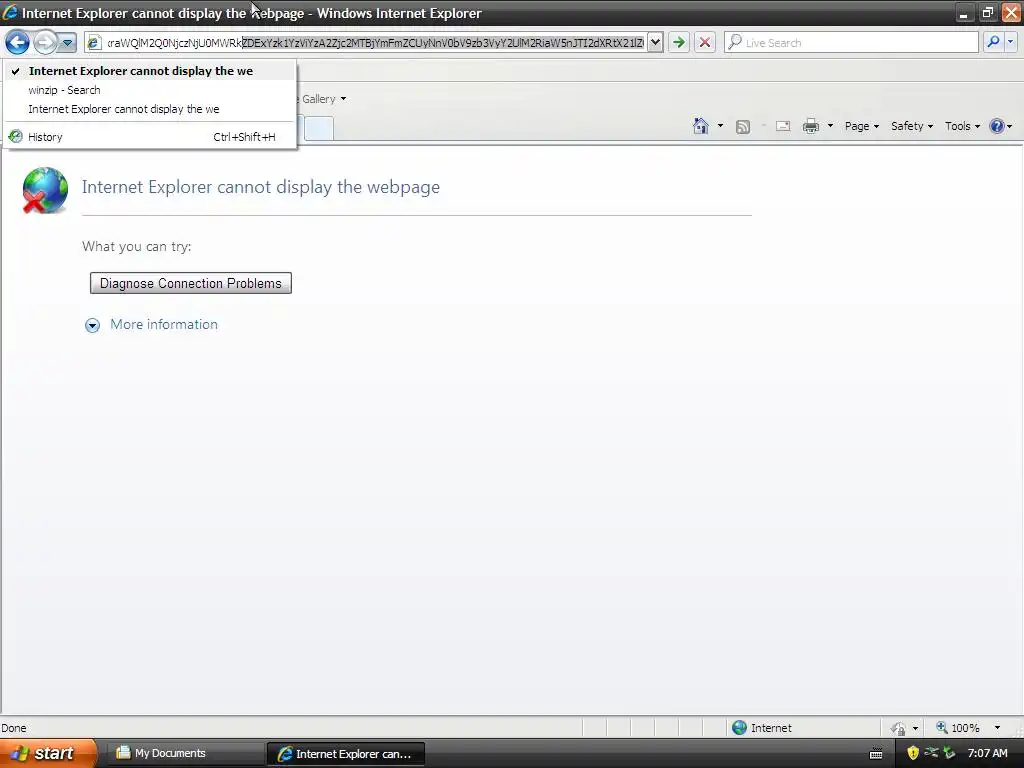Expand the Print options dropdown arrow

pyautogui.click(x=830, y=126)
